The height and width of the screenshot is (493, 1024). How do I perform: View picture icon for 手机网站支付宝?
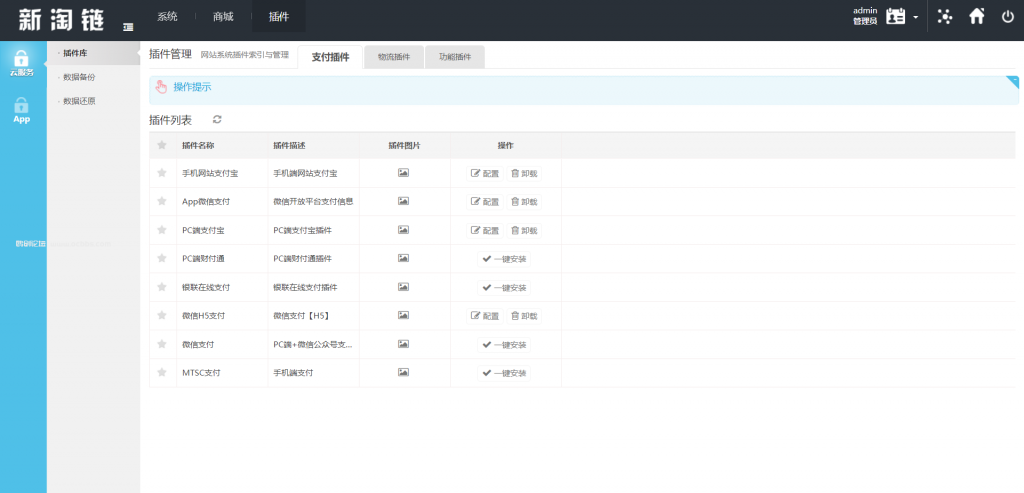404,173
